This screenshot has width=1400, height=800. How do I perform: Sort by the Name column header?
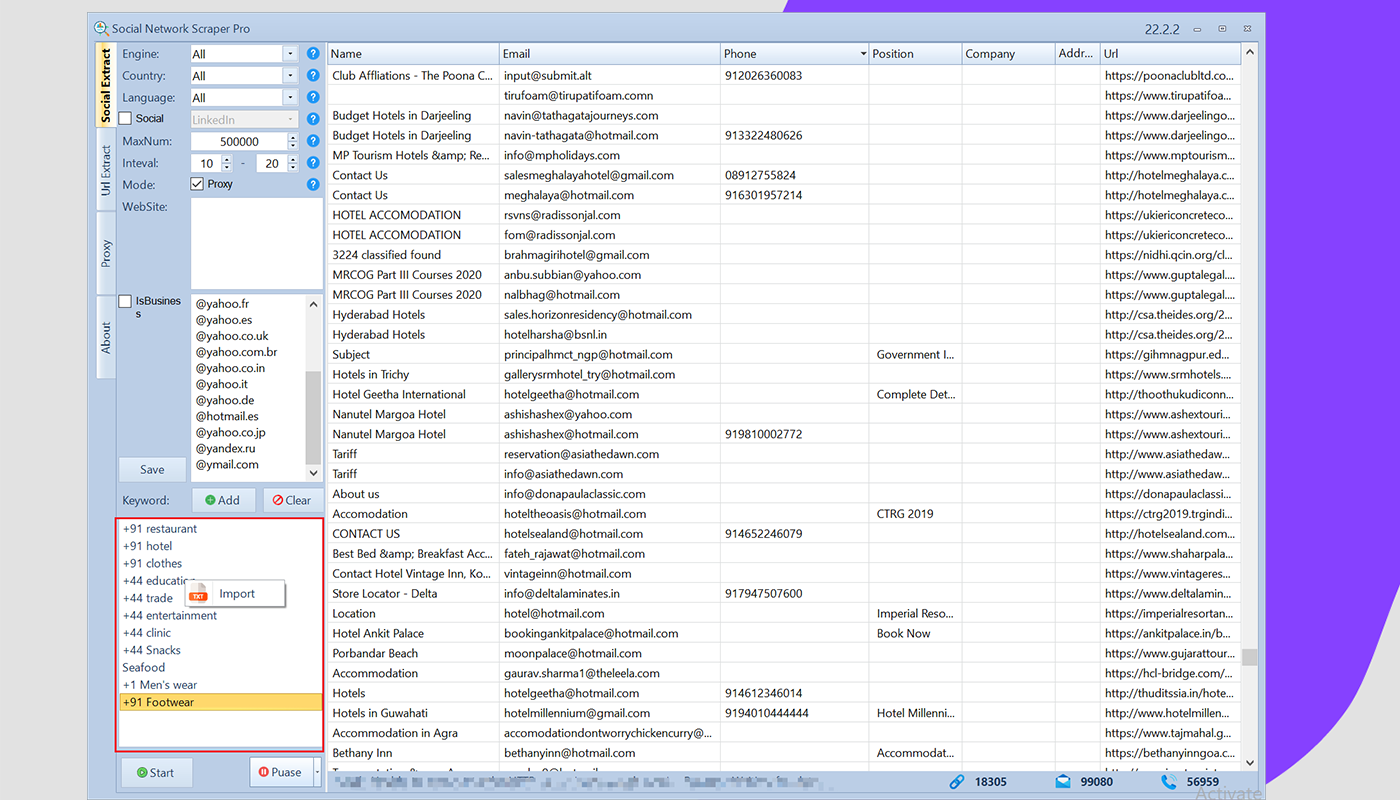point(413,54)
